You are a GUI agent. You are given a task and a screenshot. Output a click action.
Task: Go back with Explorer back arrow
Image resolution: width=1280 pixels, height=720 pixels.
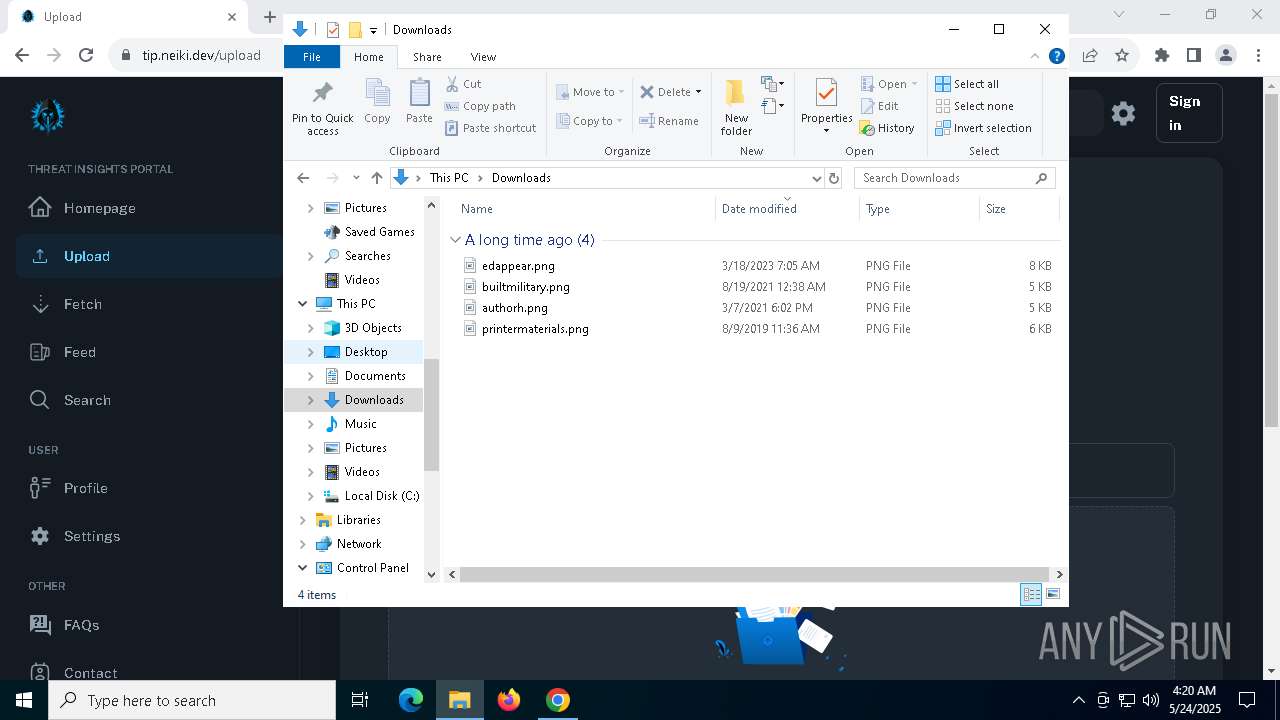[x=303, y=178]
